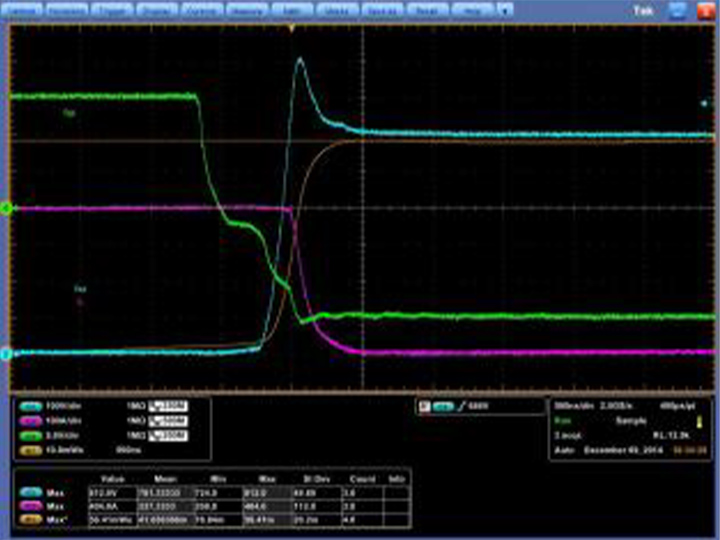
Task: Click the St Dev column header in measurement table
Action: pyautogui.click(x=316, y=479)
